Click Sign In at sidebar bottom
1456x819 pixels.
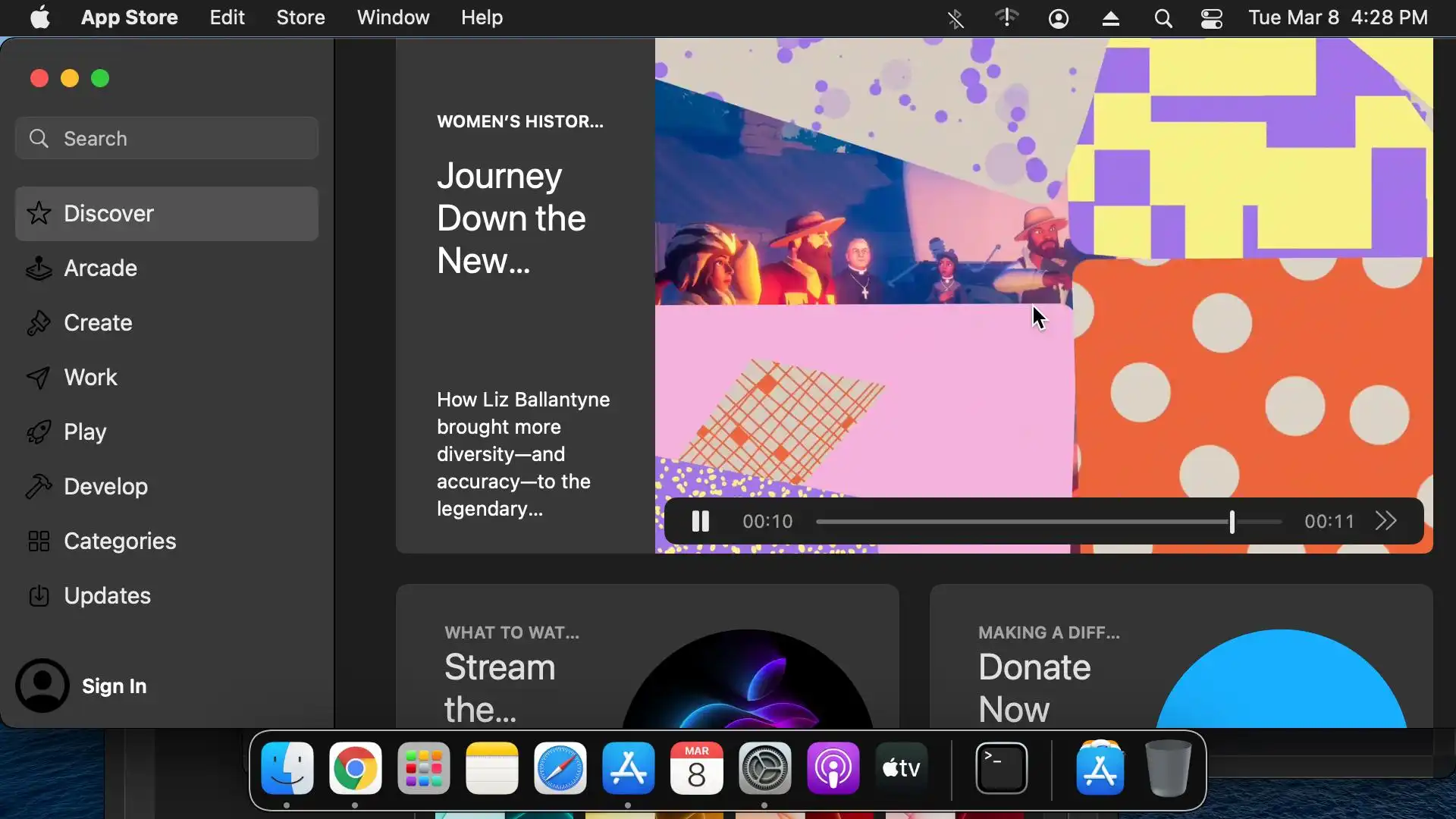(x=114, y=686)
